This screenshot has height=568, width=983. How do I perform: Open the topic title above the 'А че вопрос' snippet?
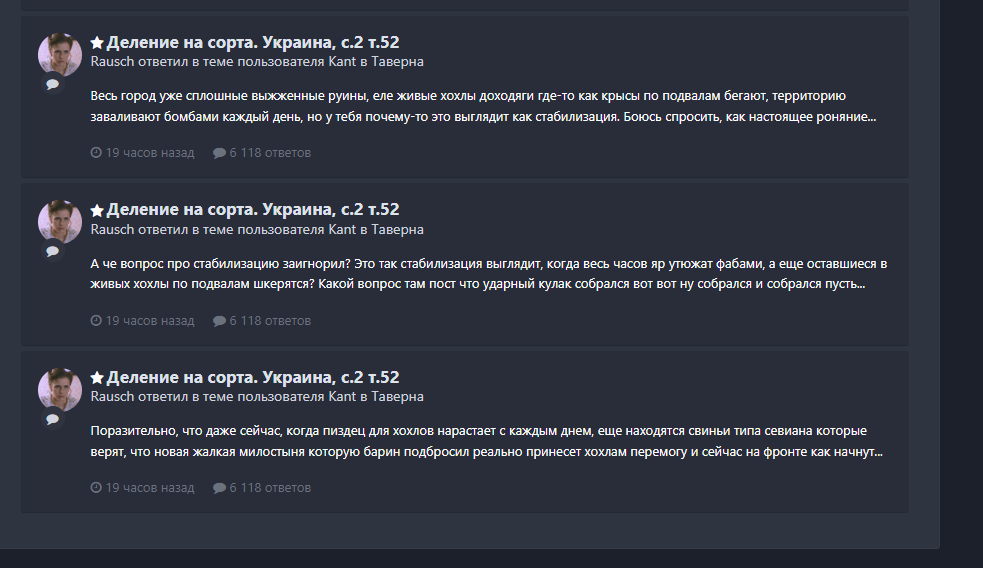coord(253,210)
